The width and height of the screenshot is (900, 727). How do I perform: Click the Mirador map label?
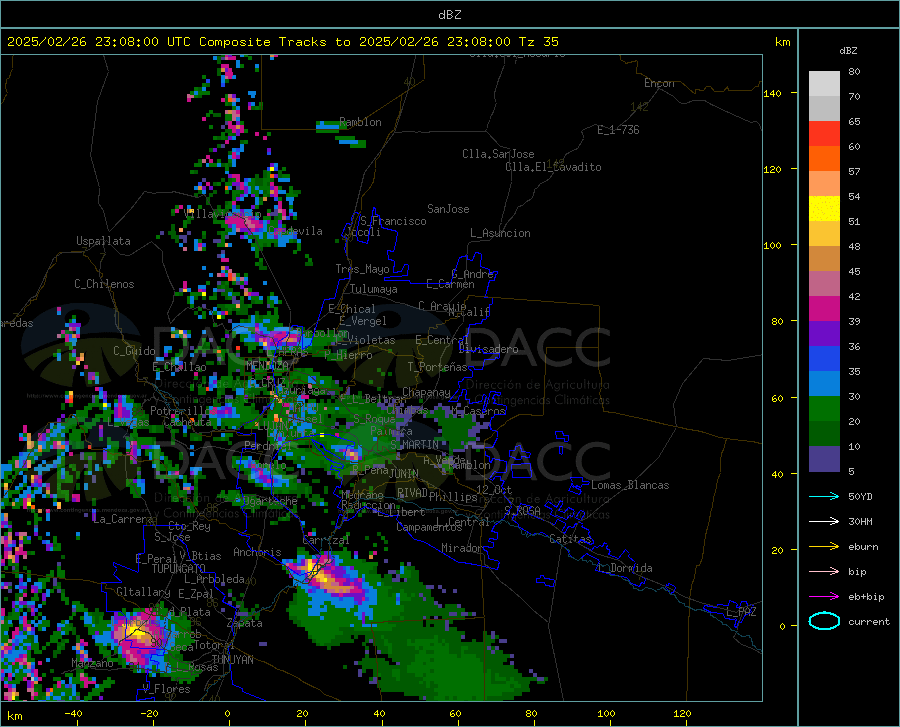[x=462, y=548]
